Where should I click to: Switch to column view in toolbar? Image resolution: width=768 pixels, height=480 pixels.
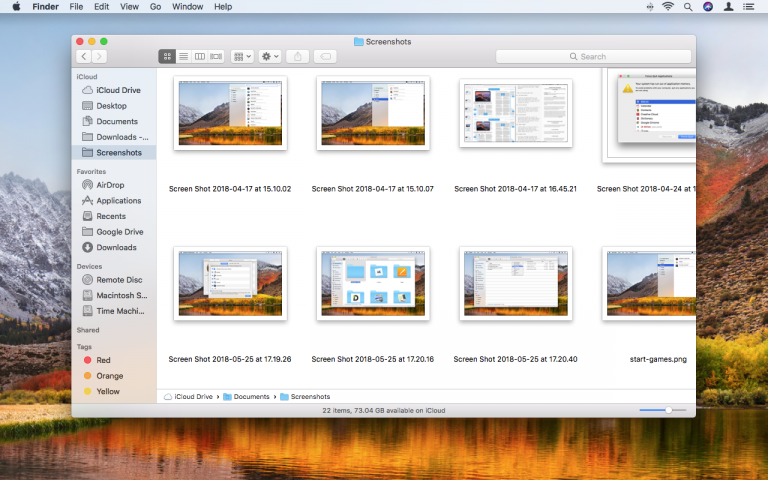click(x=199, y=56)
